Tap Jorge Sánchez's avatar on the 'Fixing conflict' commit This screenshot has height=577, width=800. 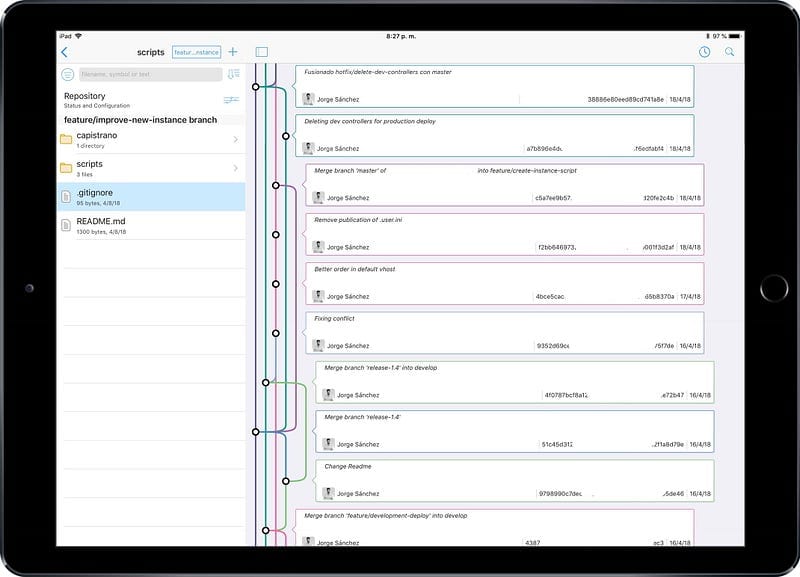click(320, 347)
